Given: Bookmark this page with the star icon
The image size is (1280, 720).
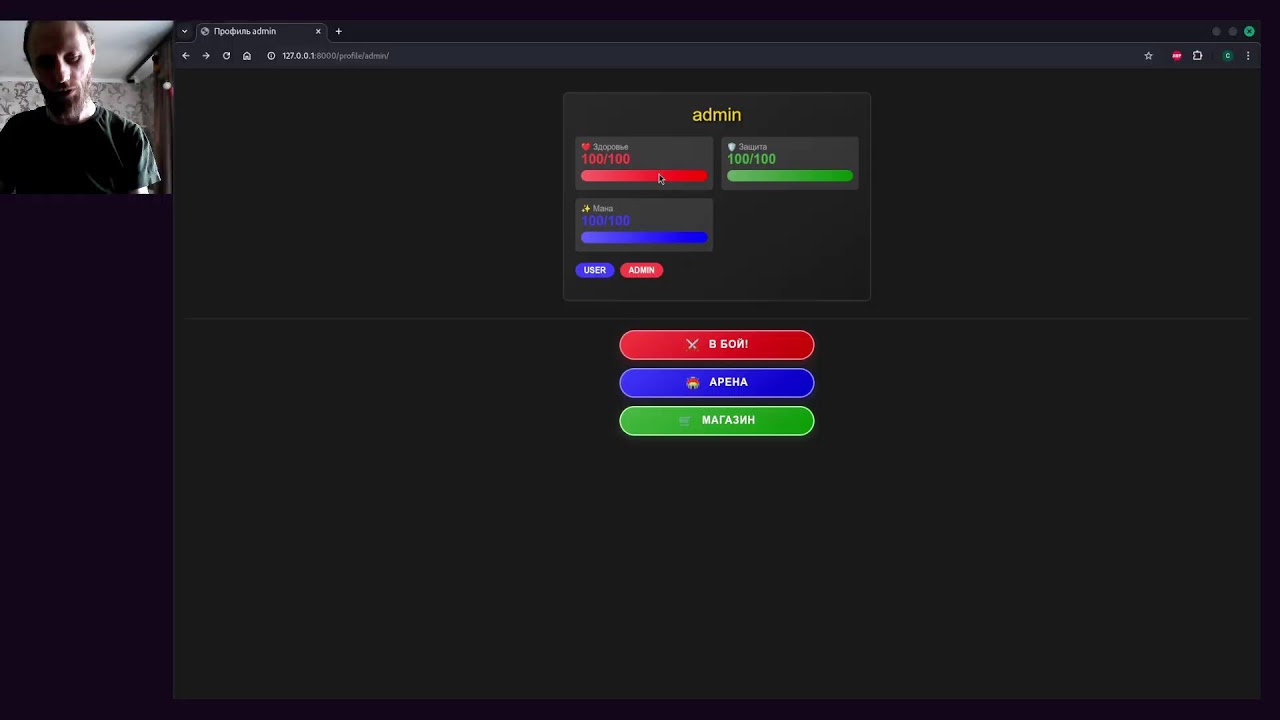Looking at the screenshot, I should click(1148, 56).
